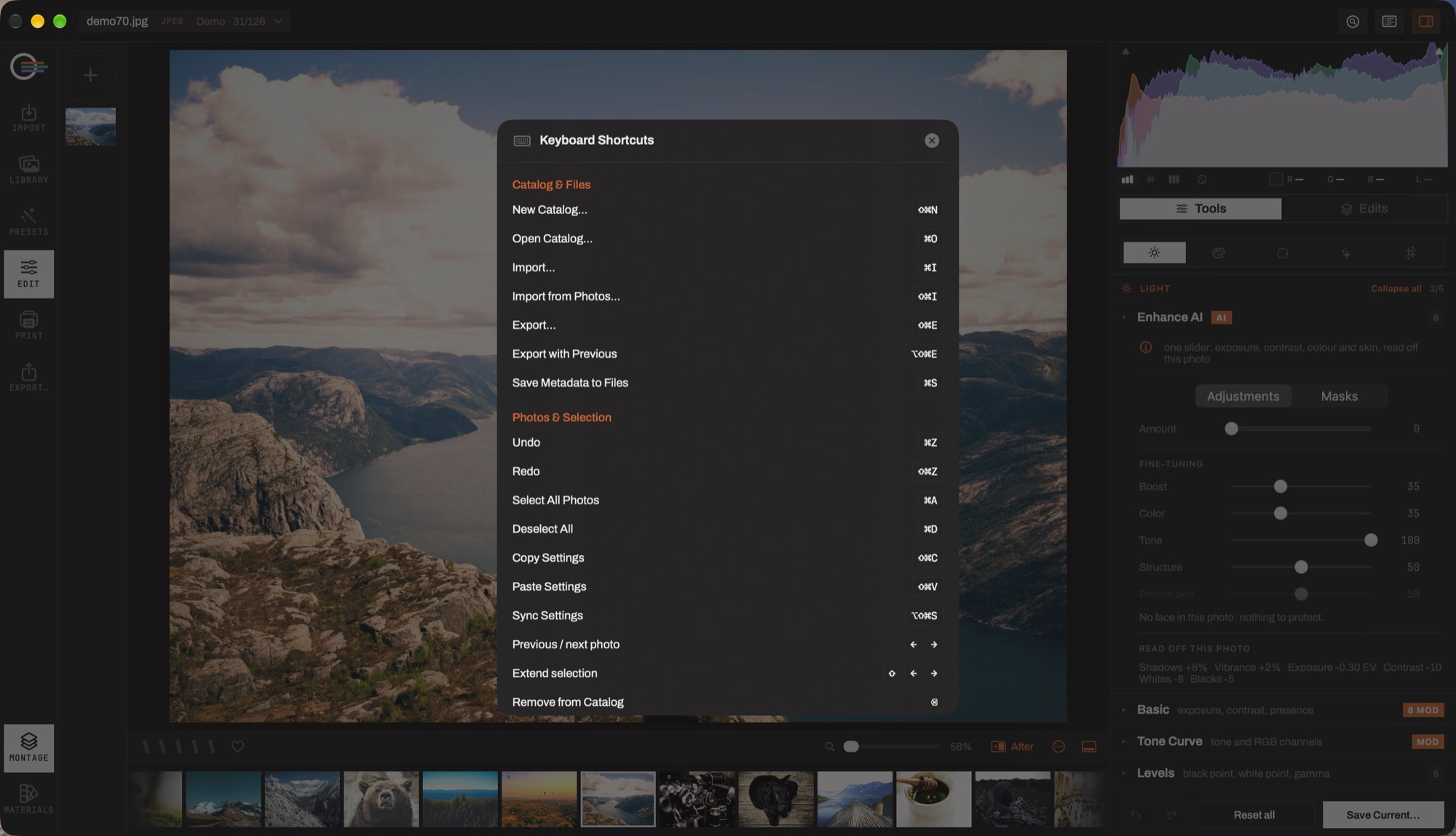Toggle the list panel icon in the title bar
The image size is (1456, 836).
point(1389,21)
